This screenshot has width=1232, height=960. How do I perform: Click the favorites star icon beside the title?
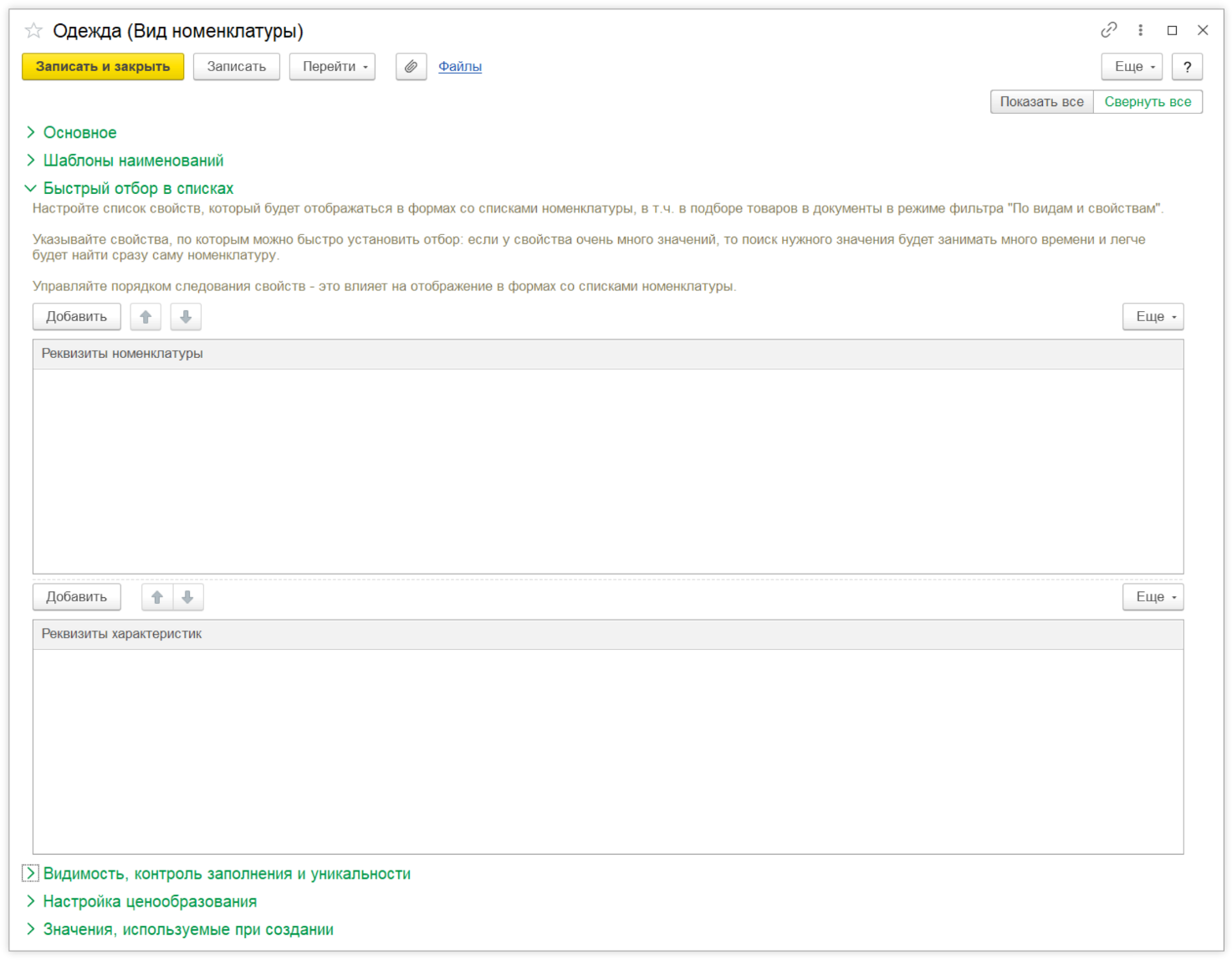(33, 31)
